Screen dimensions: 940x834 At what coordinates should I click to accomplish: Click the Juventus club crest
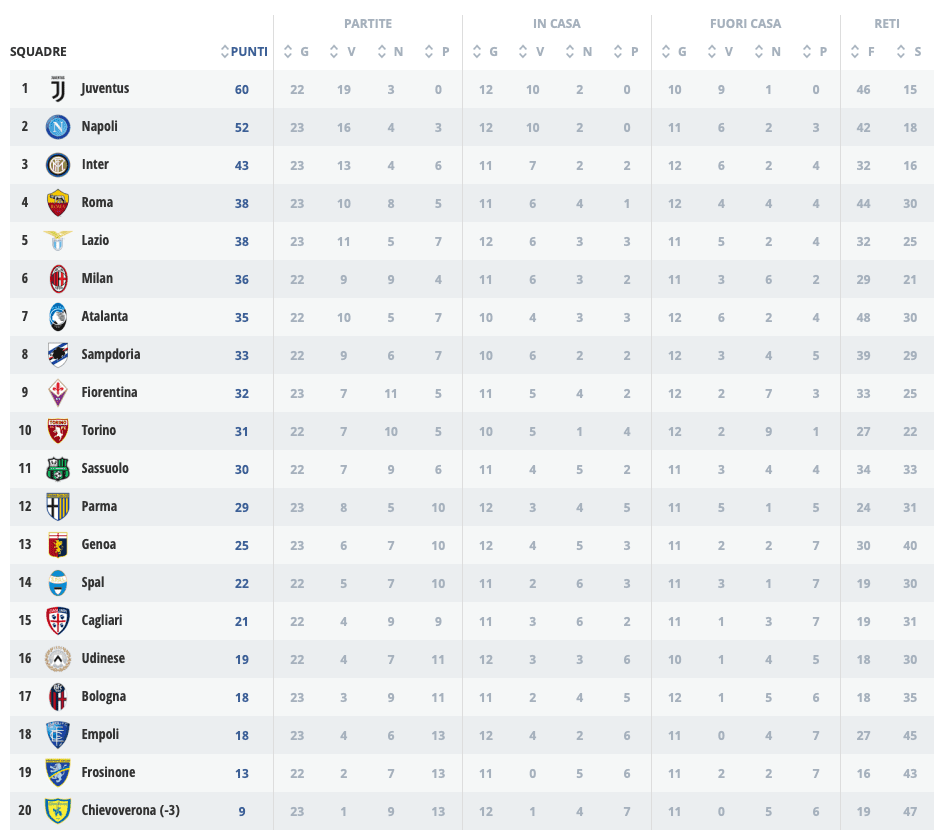[x=58, y=89]
